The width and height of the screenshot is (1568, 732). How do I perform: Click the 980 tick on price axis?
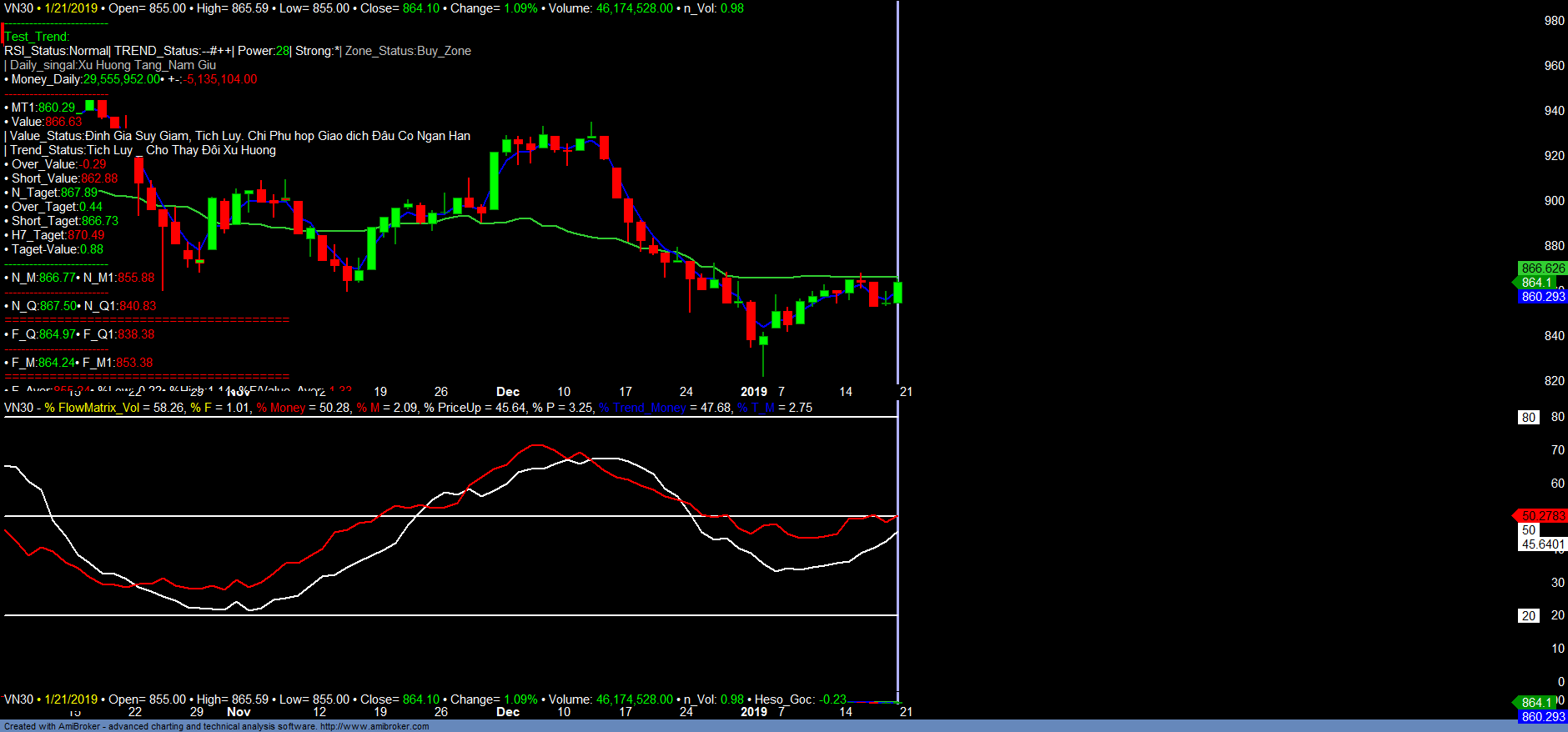[x=1554, y=21]
